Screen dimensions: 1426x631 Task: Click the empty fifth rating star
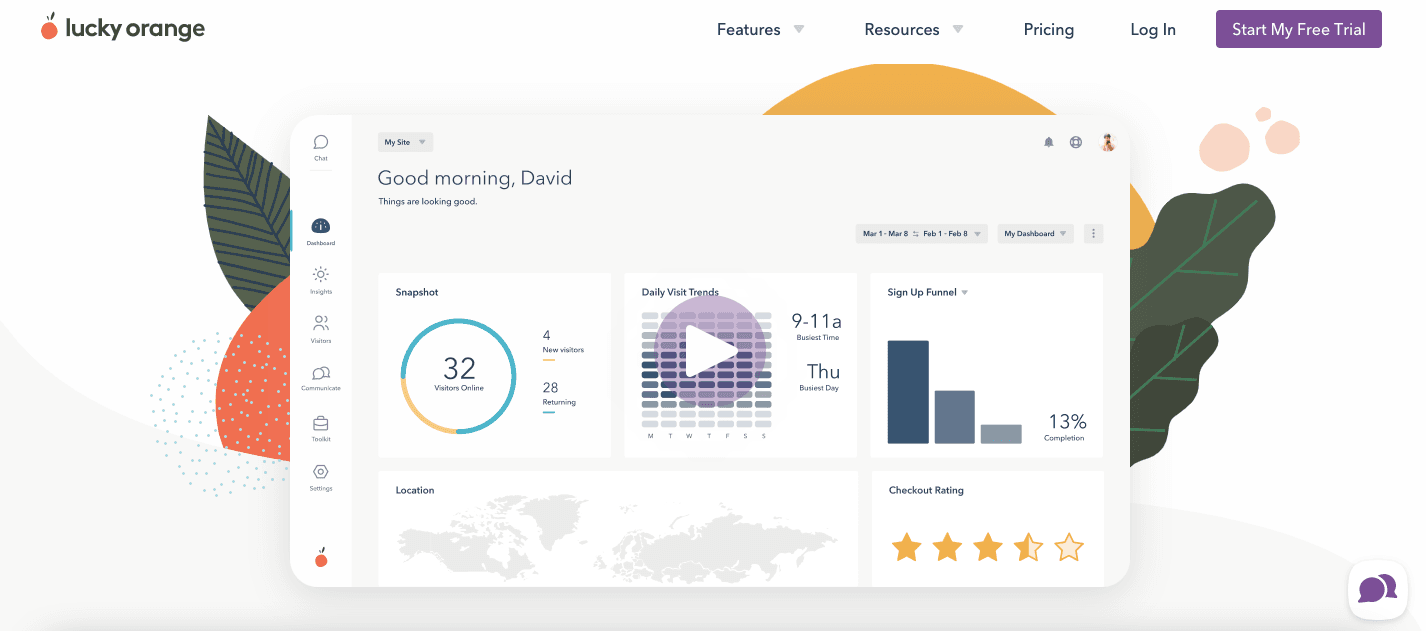pos(1069,547)
